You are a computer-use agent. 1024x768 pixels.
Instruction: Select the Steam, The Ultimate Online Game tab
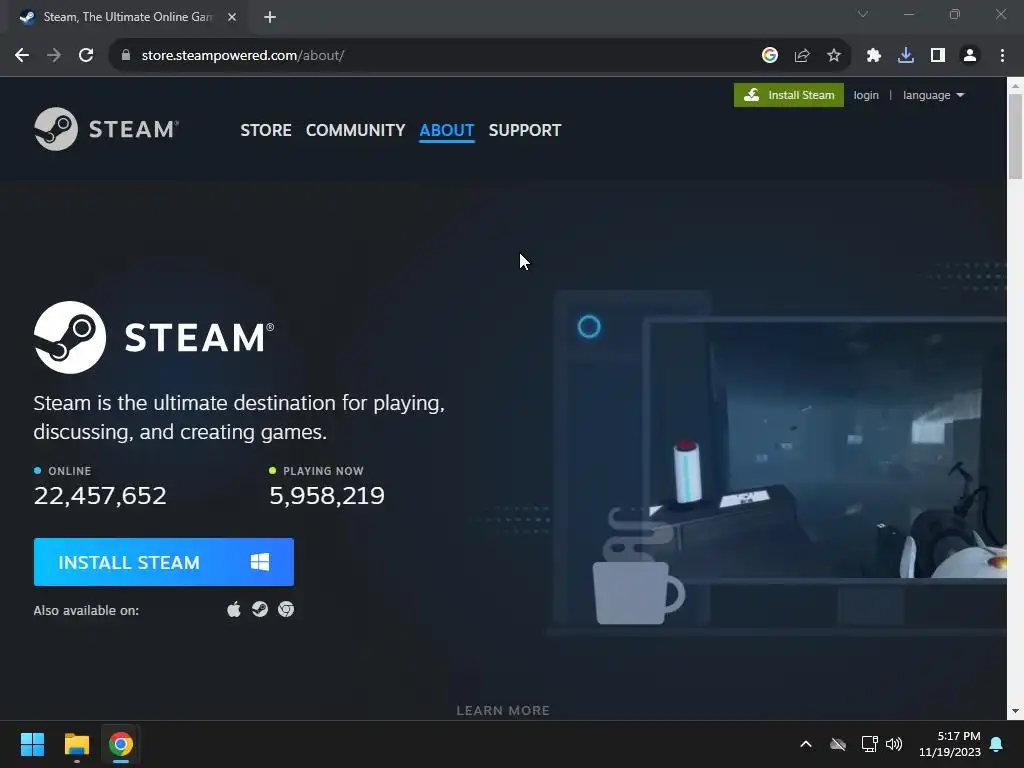pos(127,17)
